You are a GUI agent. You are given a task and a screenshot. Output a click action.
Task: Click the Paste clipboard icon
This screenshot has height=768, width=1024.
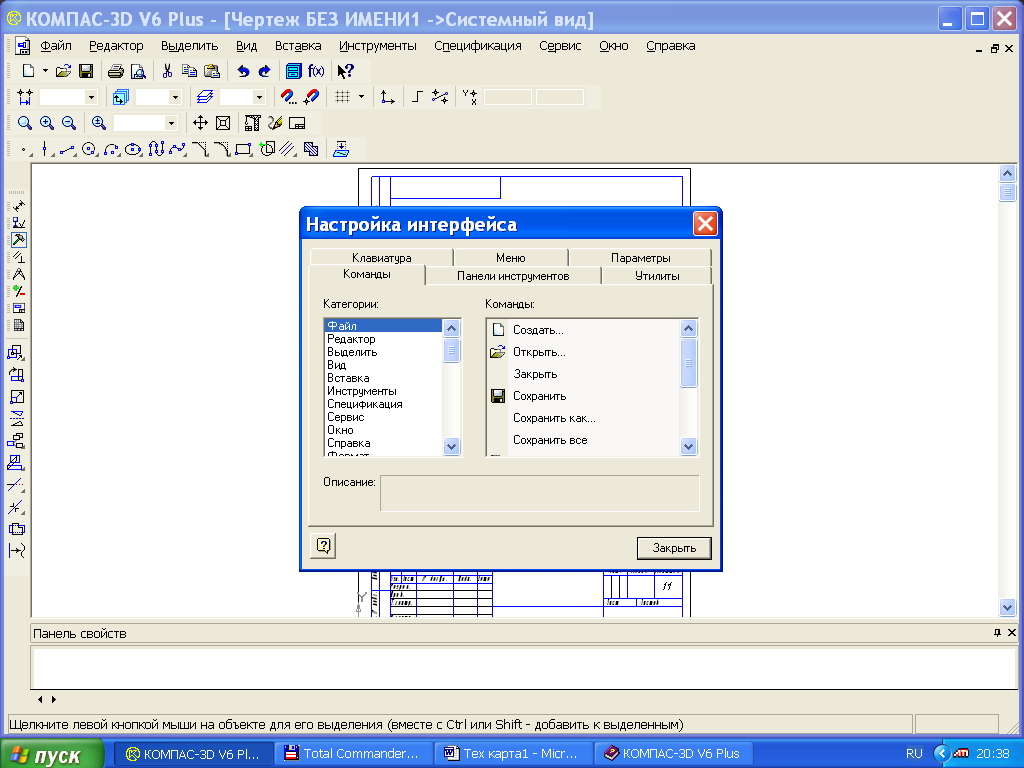[212, 71]
